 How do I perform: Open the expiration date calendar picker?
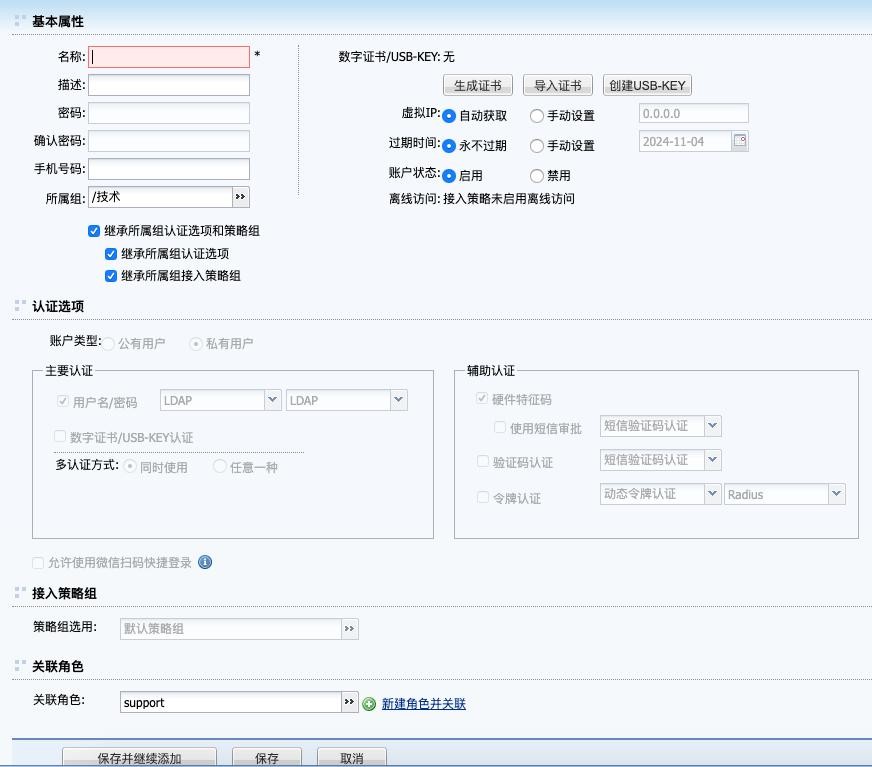pyautogui.click(x=740, y=141)
